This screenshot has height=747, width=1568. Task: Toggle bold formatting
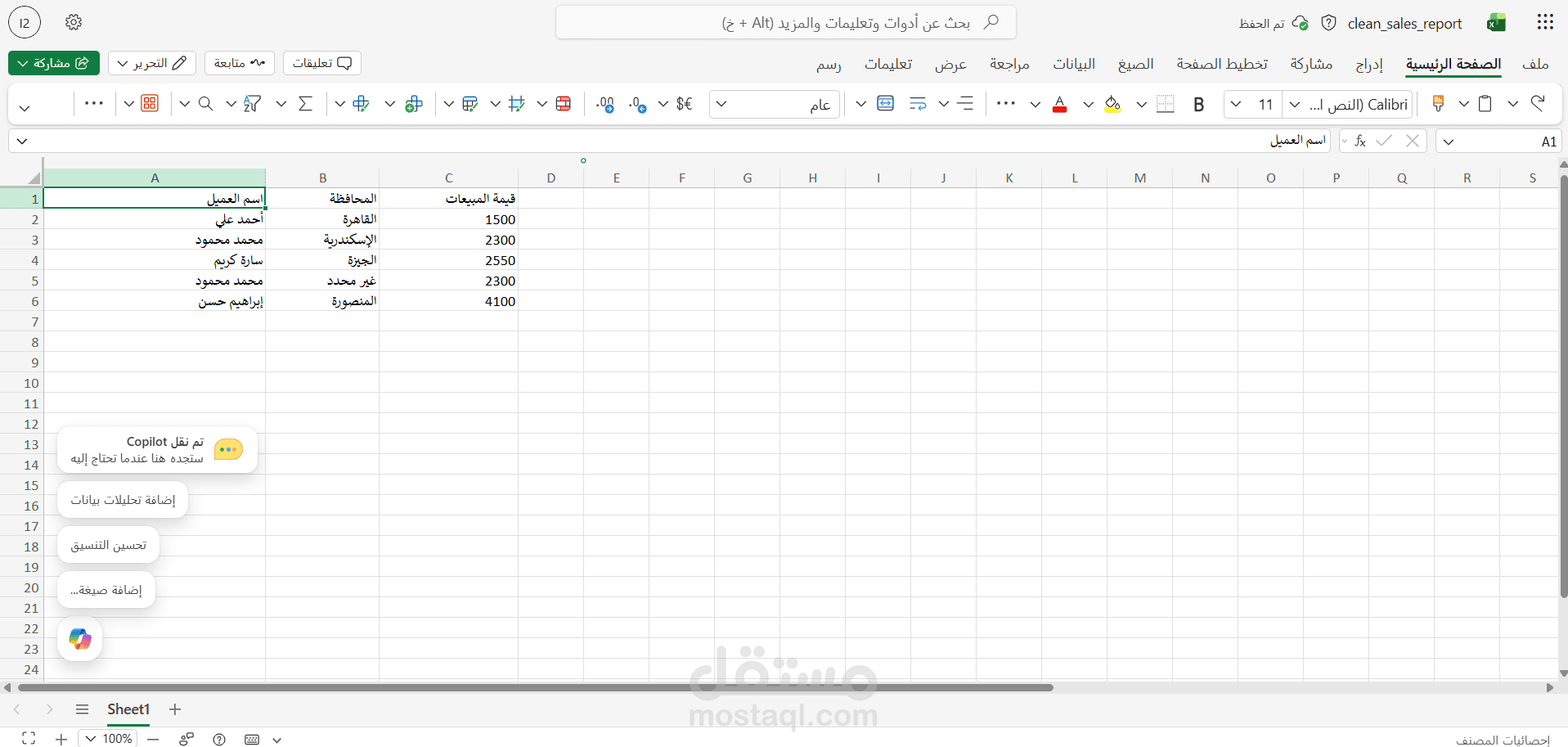coord(1199,104)
